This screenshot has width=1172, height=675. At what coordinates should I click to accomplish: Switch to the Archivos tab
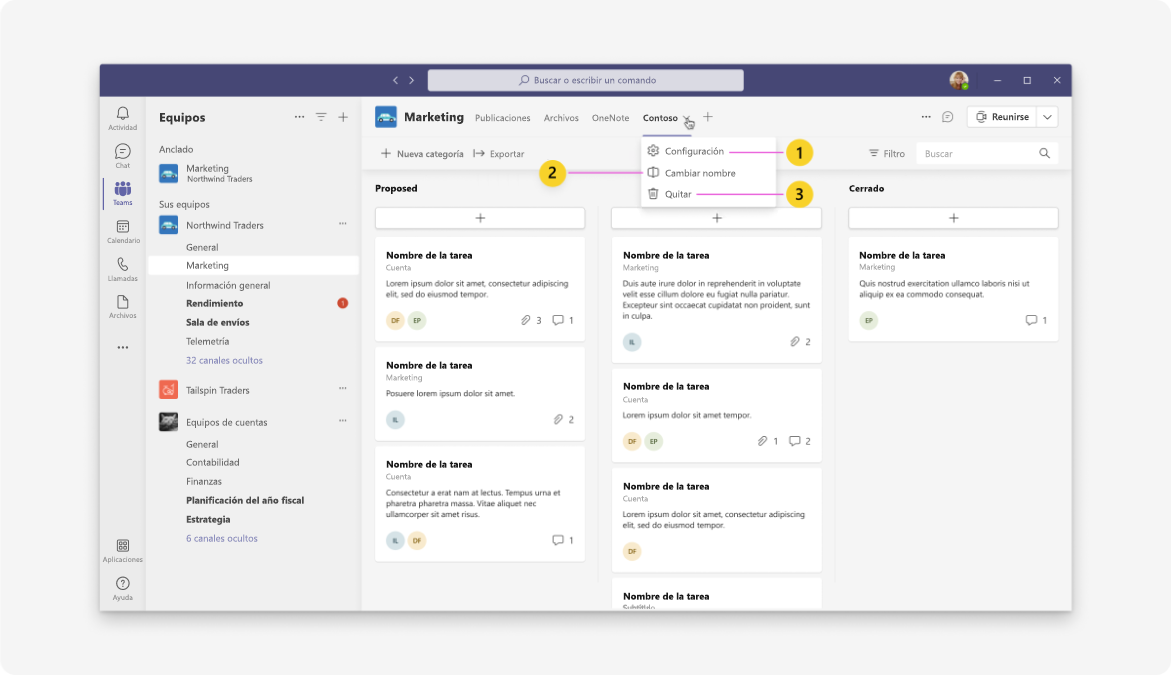pyautogui.click(x=561, y=118)
